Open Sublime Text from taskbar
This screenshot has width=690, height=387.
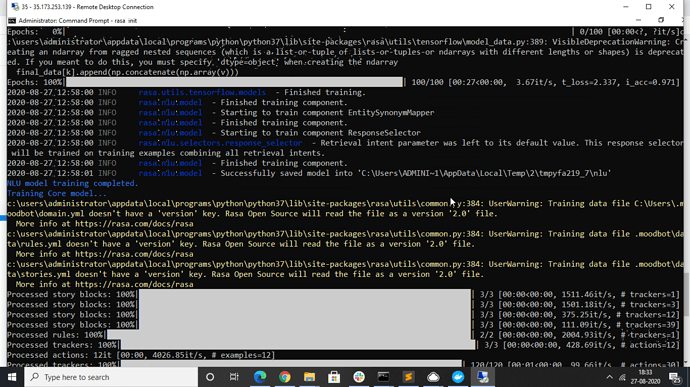(x=408, y=377)
